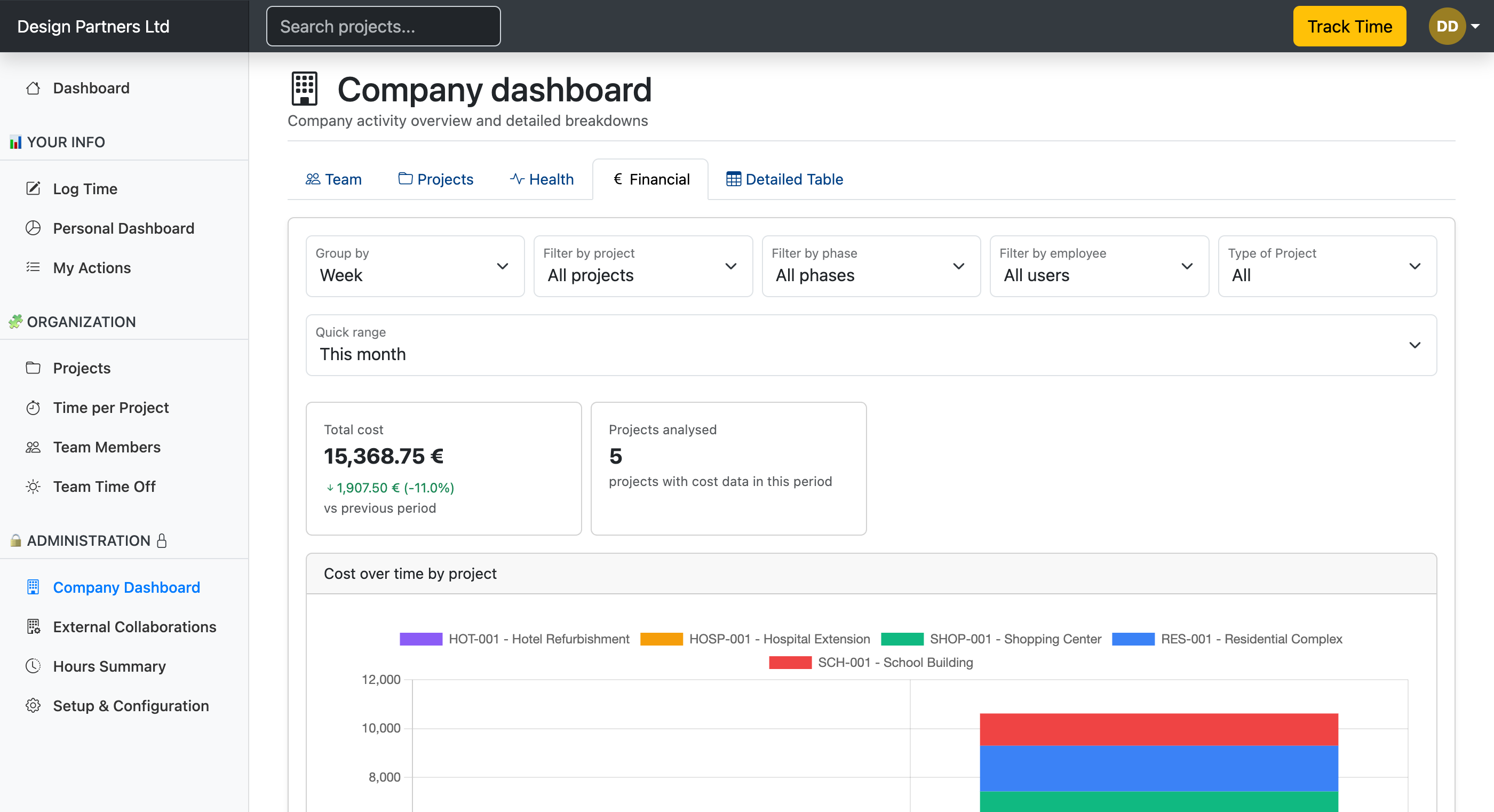The width and height of the screenshot is (1494, 812).
Task: Open External Collaborations link
Action: (x=134, y=626)
